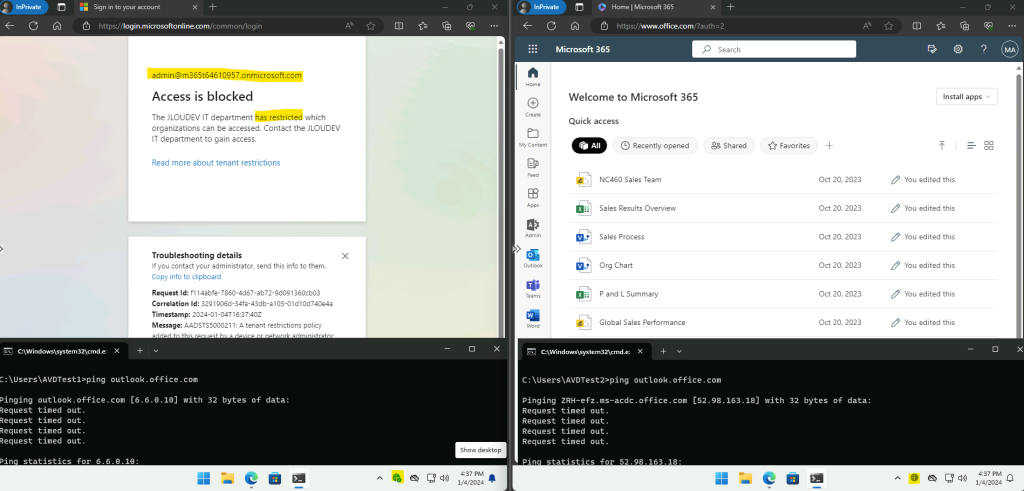
Task: Go back in the Microsoft 365 browser window
Action: 528,26
